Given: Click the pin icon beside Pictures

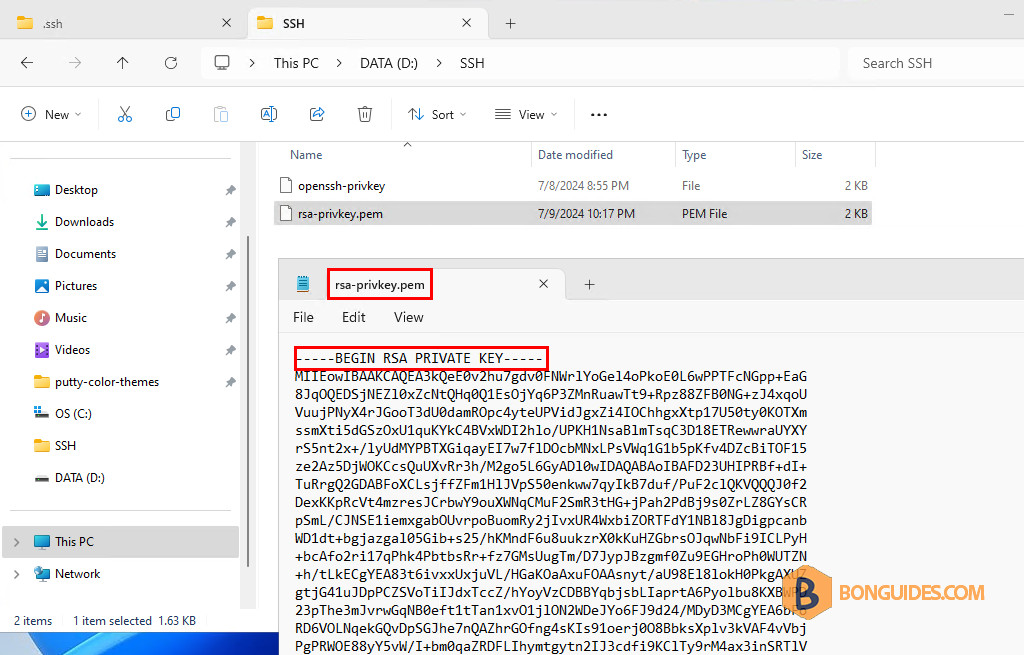Looking at the screenshot, I should 231,286.
